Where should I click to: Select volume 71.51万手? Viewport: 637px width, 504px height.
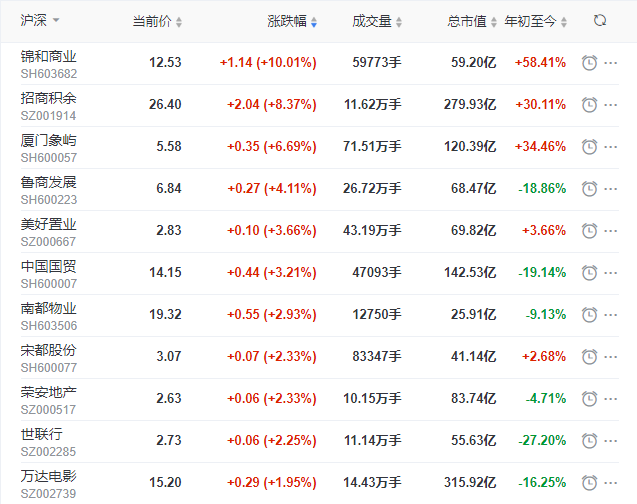coord(372,146)
